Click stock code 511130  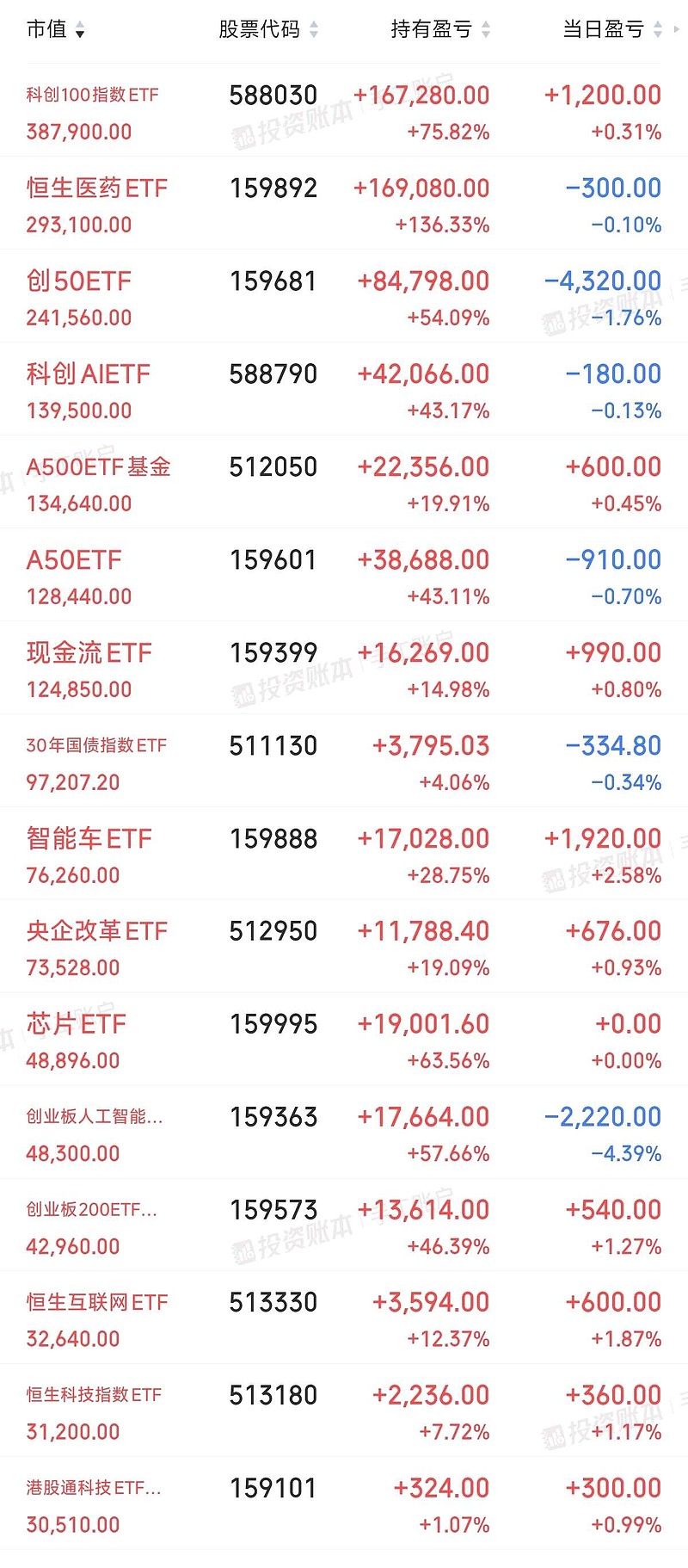tap(273, 745)
